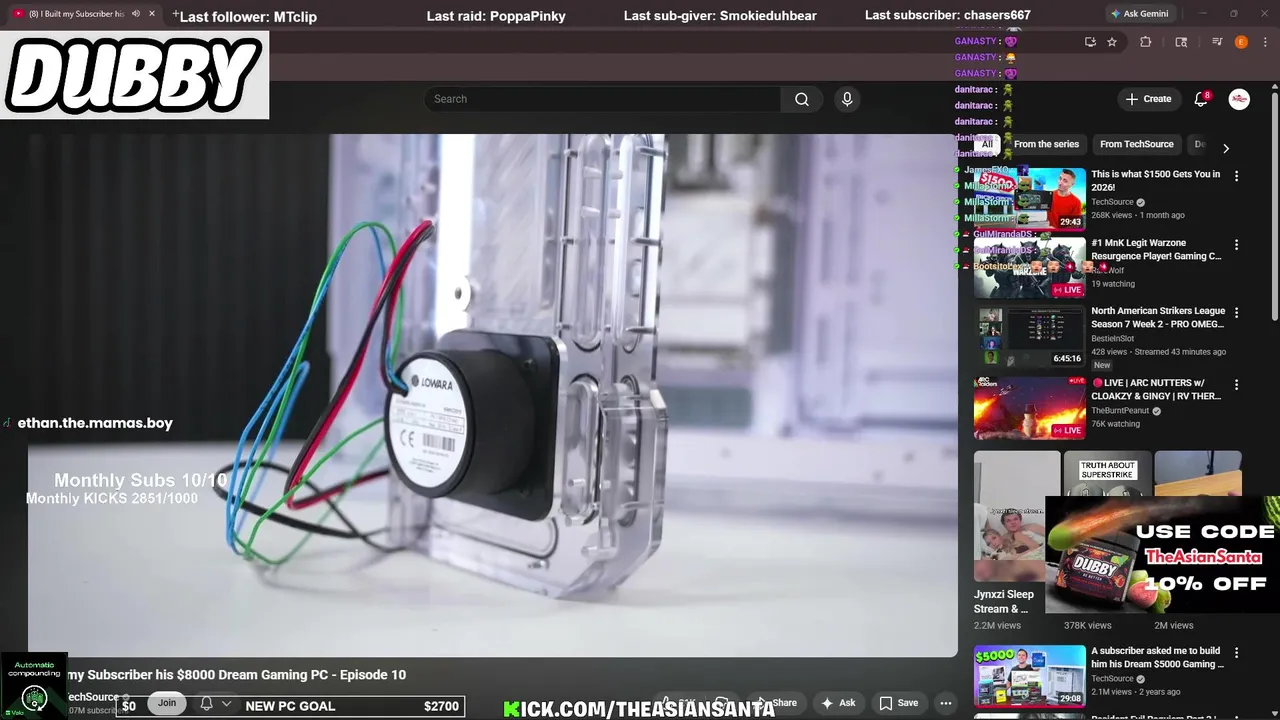Share the video with the Share button
This screenshot has width=1280, height=720.
[777, 703]
